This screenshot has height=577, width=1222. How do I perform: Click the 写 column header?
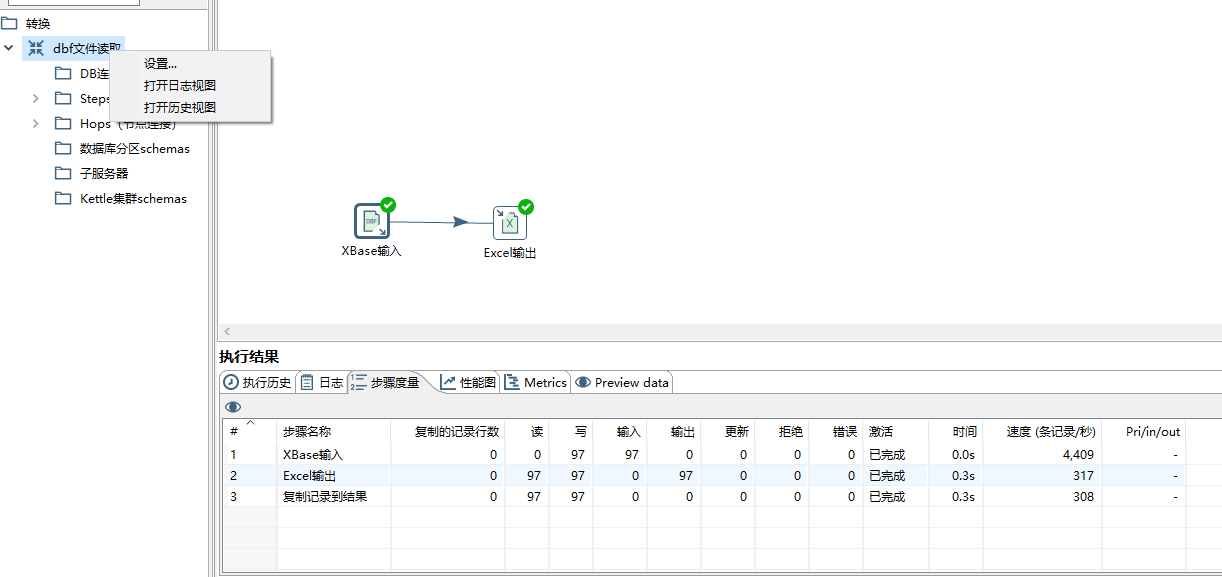pos(570,432)
